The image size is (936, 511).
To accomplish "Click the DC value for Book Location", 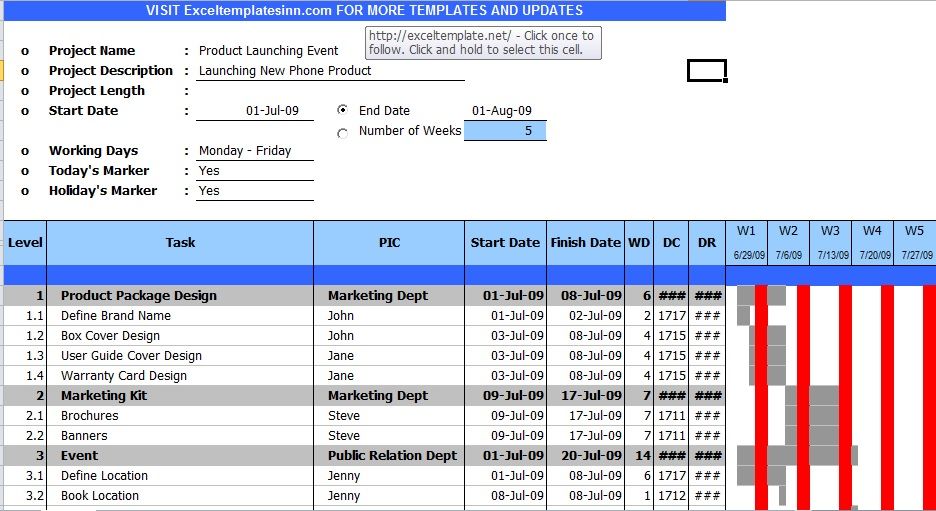I will pyautogui.click(x=672, y=495).
